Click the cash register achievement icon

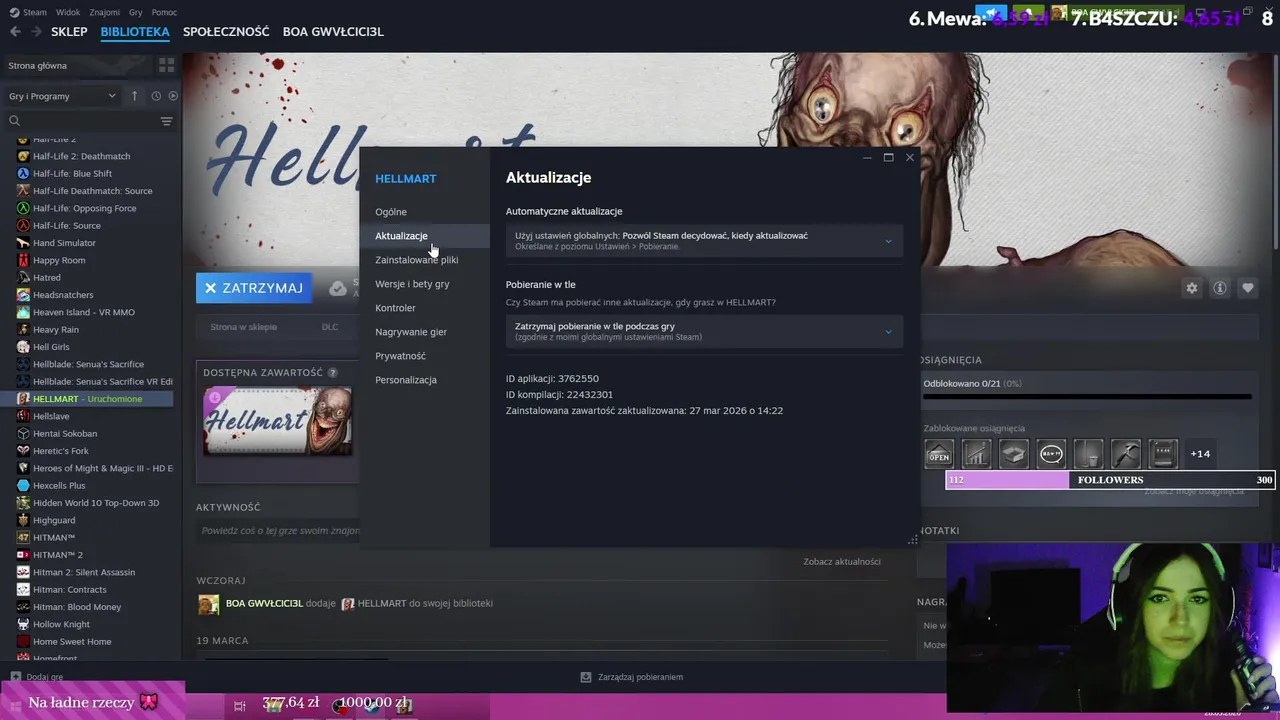click(1163, 454)
